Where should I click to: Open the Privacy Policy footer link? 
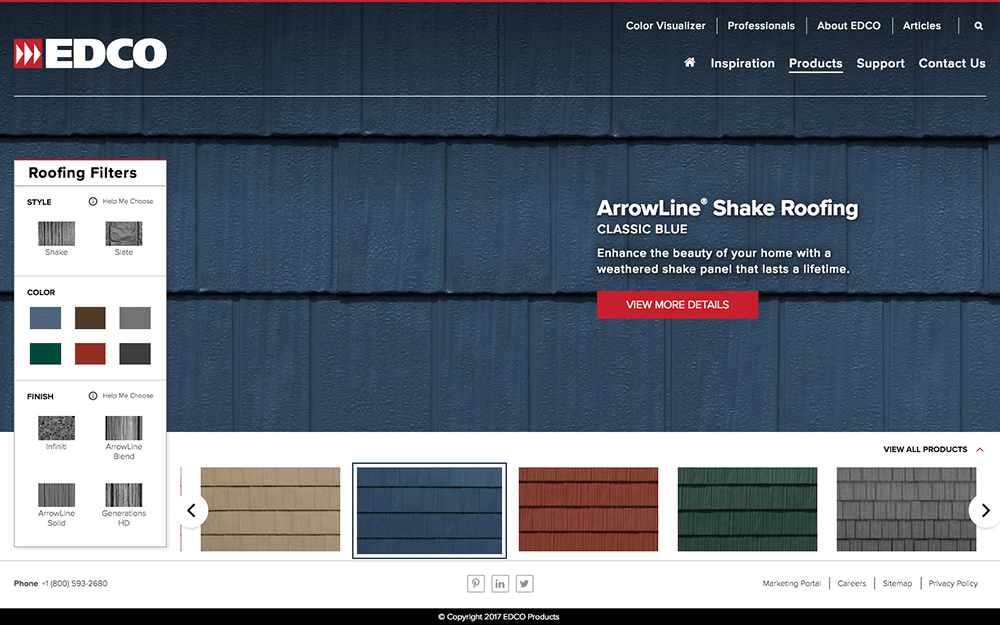click(x=953, y=584)
